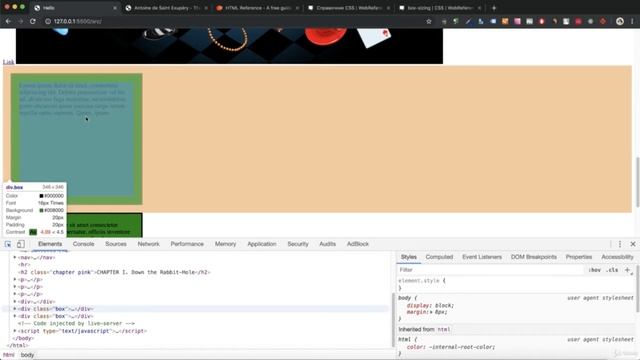Open the DevTools three-dot customize menu

pos(620,244)
